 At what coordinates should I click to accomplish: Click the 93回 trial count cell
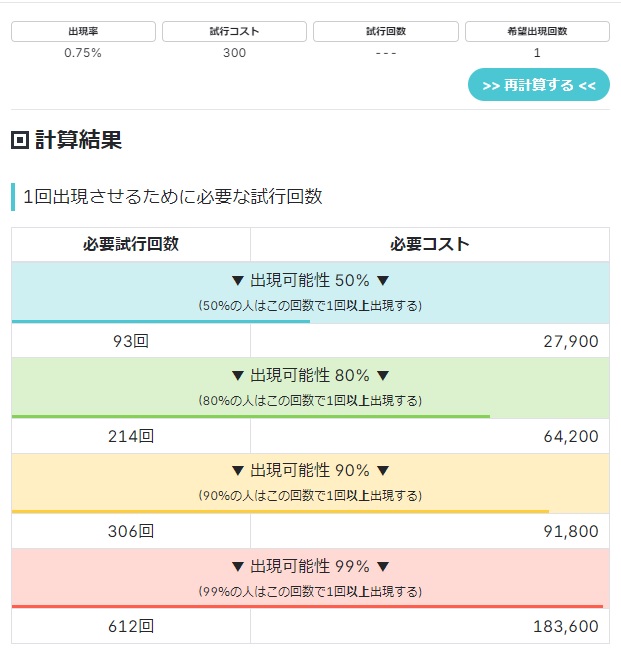[131, 341]
